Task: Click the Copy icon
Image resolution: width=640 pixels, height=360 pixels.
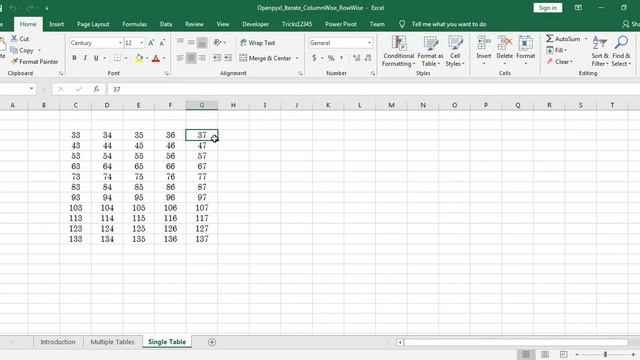Action: coord(14,50)
